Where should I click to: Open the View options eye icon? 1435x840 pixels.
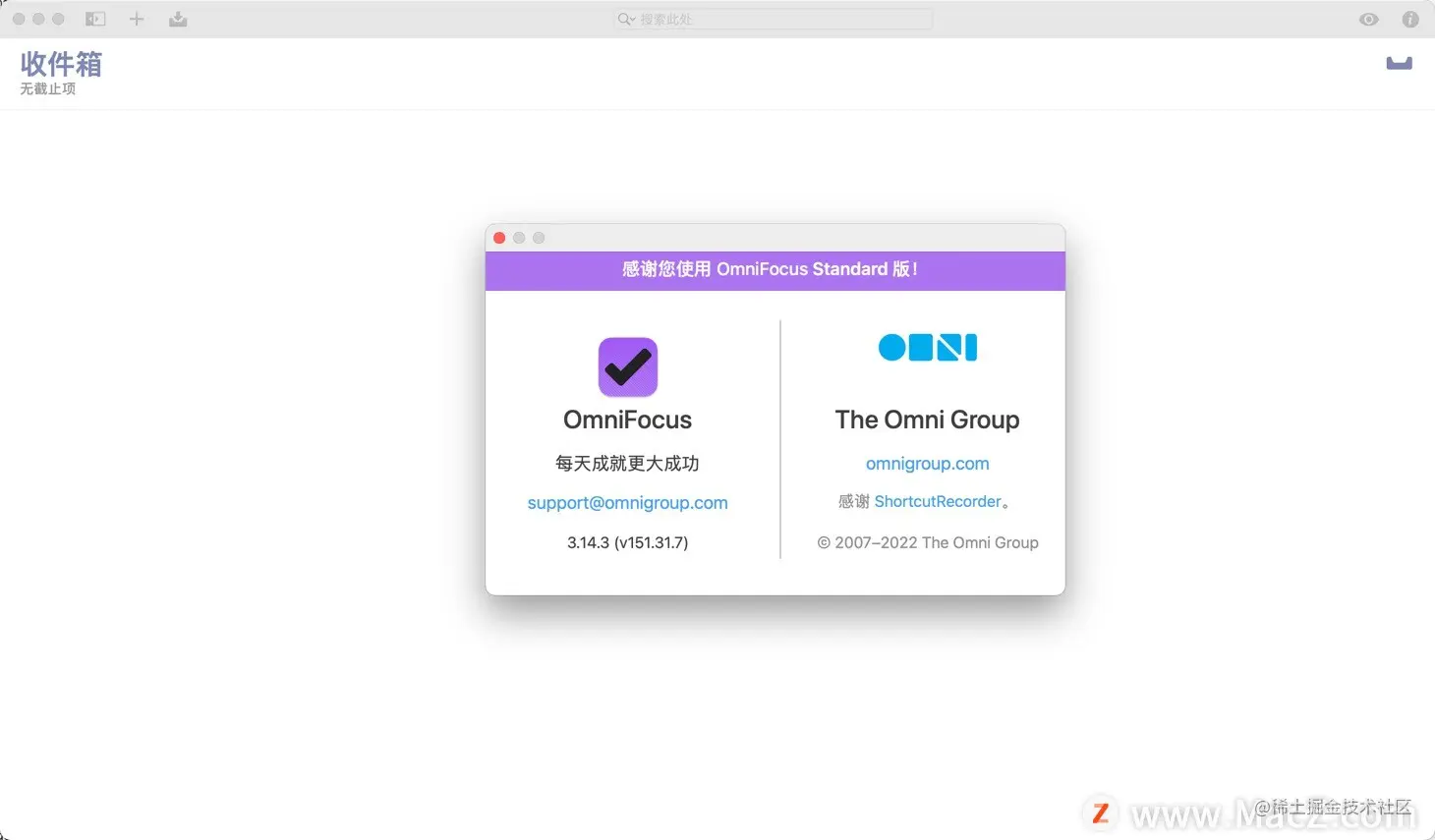pyautogui.click(x=1369, y=20)
